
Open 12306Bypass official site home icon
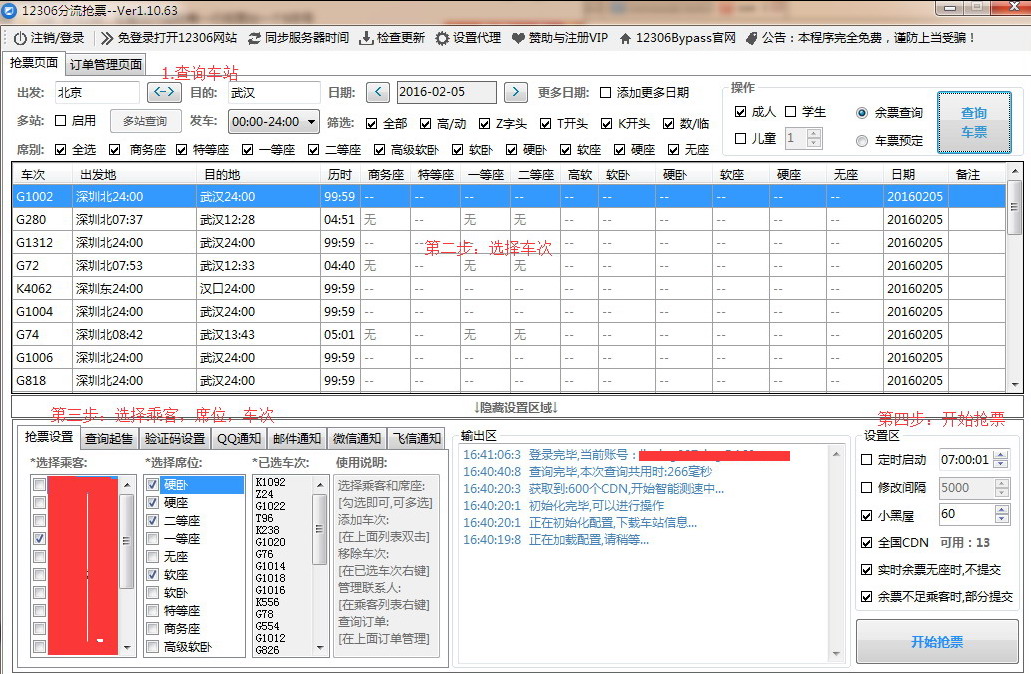coord(625,38)
